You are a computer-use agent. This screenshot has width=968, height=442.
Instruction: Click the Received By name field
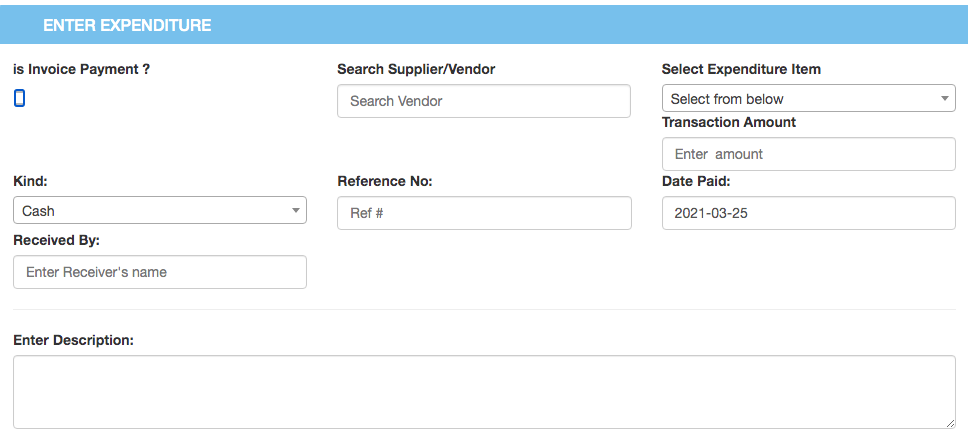pos(159,272)
